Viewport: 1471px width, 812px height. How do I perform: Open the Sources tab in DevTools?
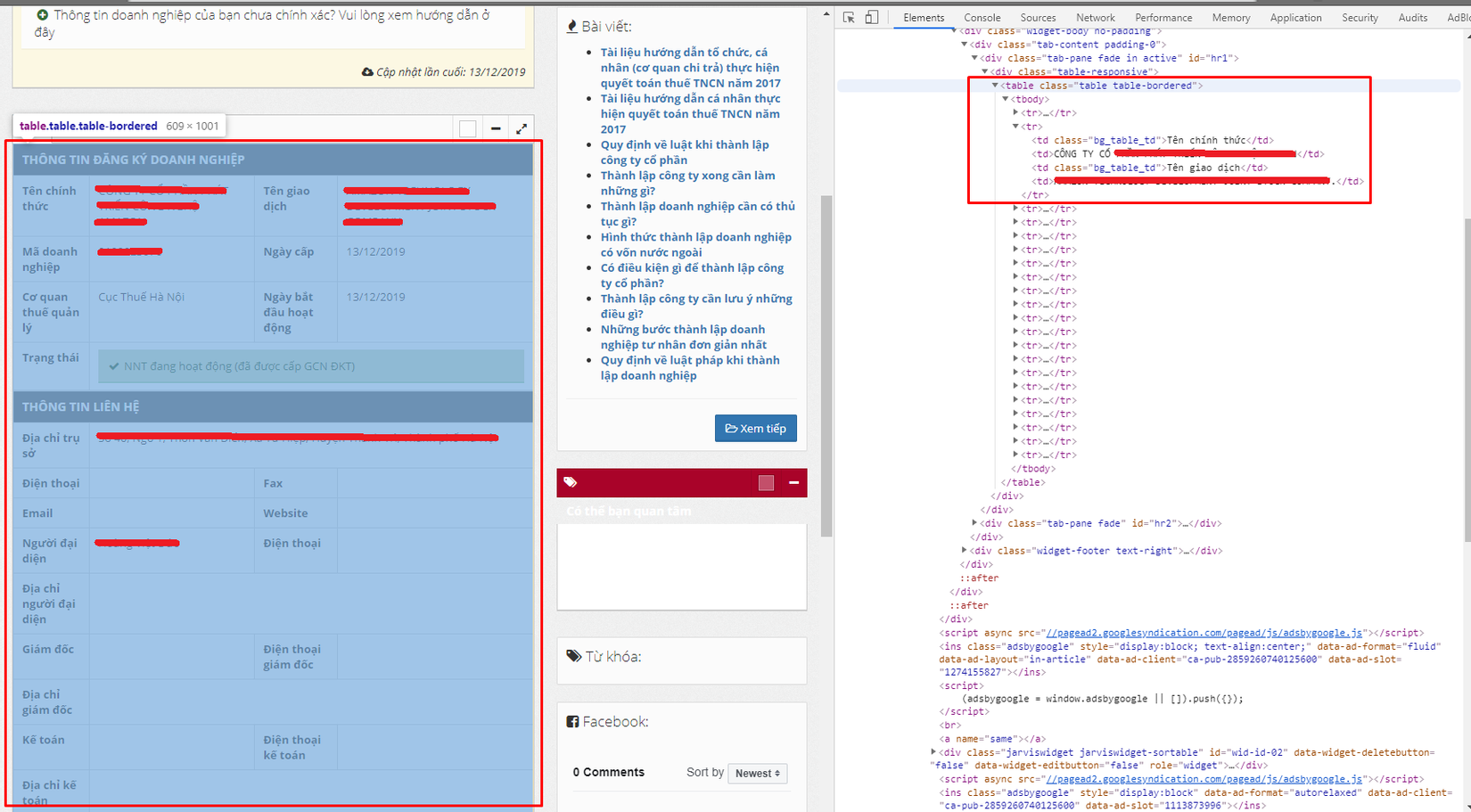[1038, 18]
